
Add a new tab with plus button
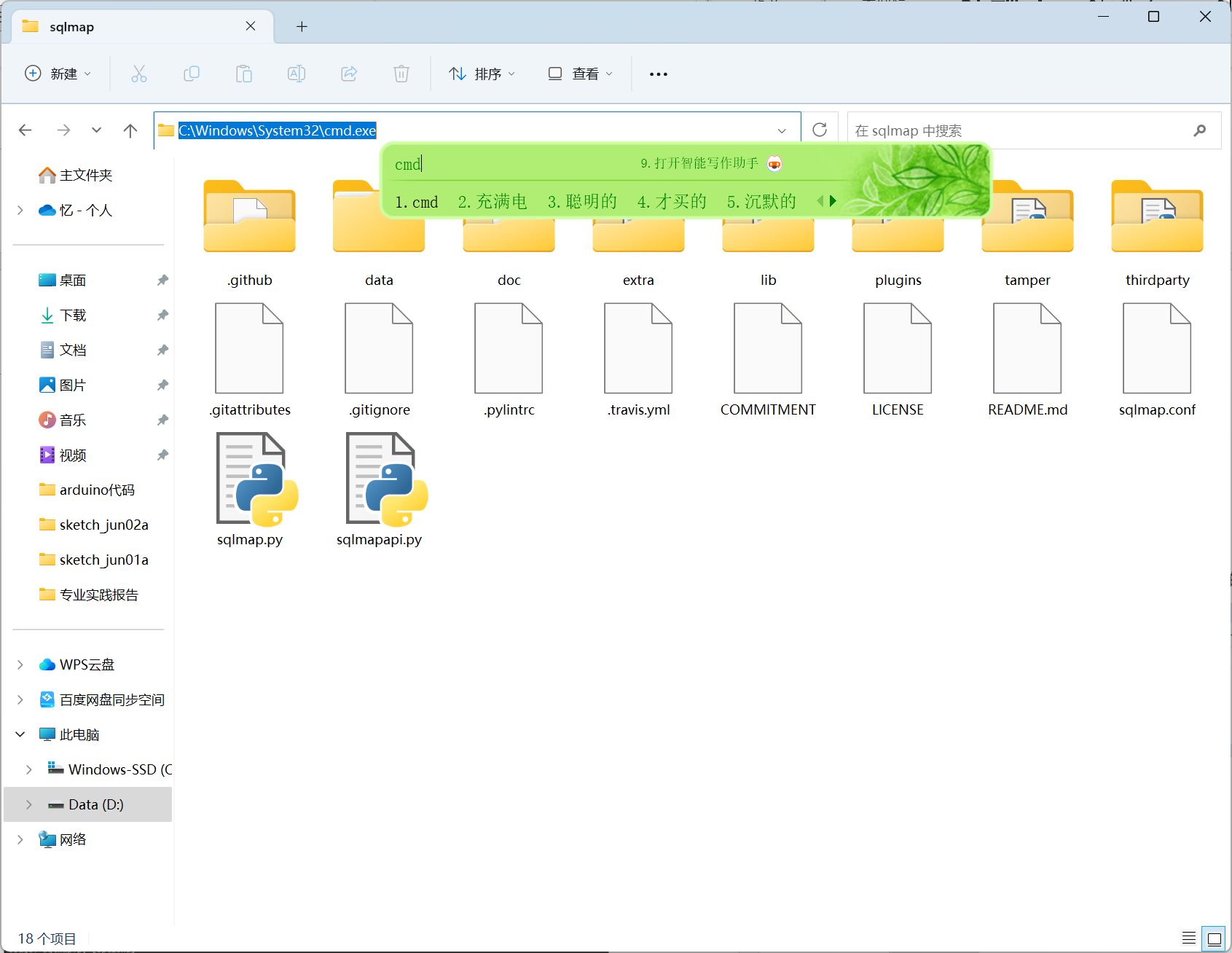pos(302,27)
